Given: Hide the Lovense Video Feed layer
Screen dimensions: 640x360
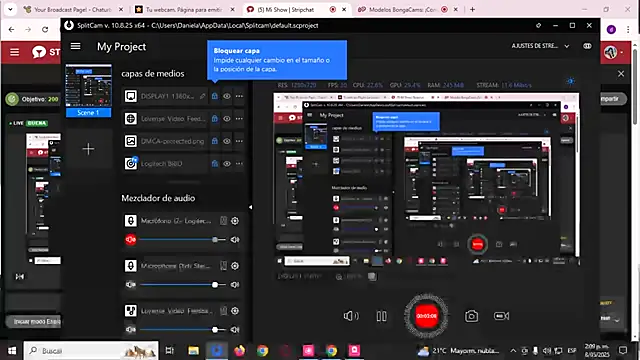Looking at the screenshot, I should [227, 119].
